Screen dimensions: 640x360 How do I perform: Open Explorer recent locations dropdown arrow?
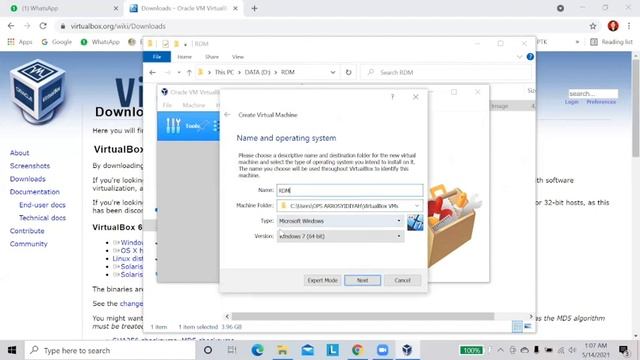179,72
